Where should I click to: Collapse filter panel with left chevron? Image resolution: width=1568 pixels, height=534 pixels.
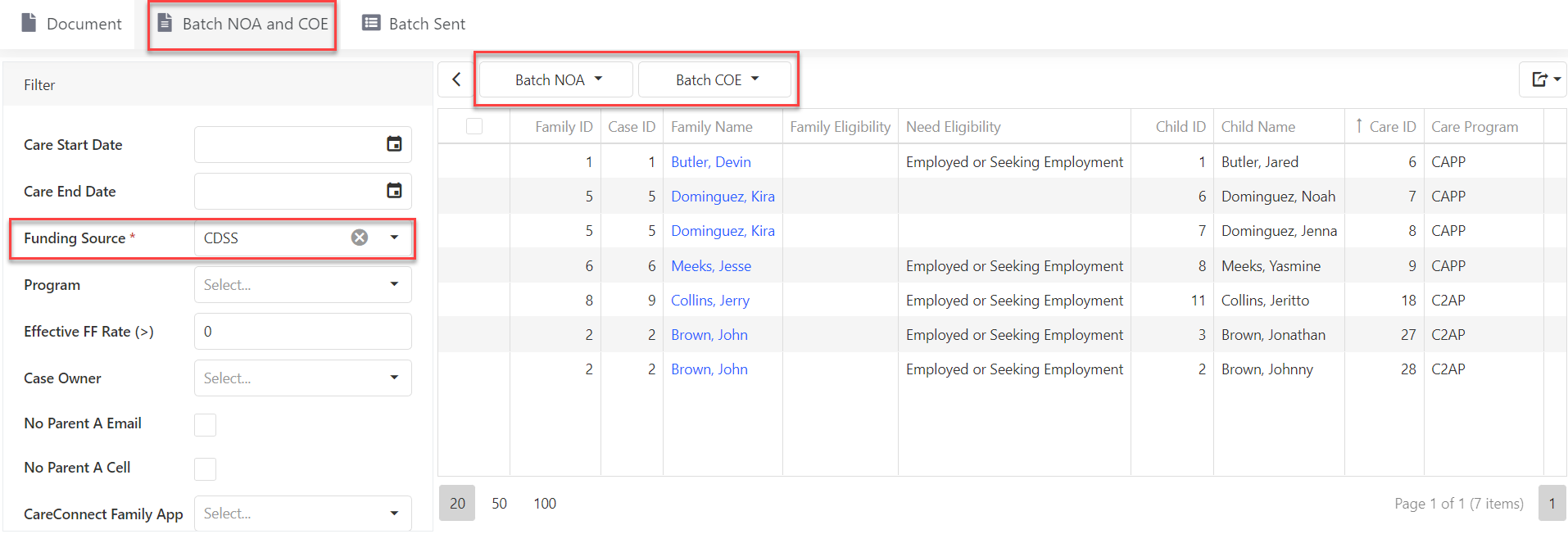[456, 79]
